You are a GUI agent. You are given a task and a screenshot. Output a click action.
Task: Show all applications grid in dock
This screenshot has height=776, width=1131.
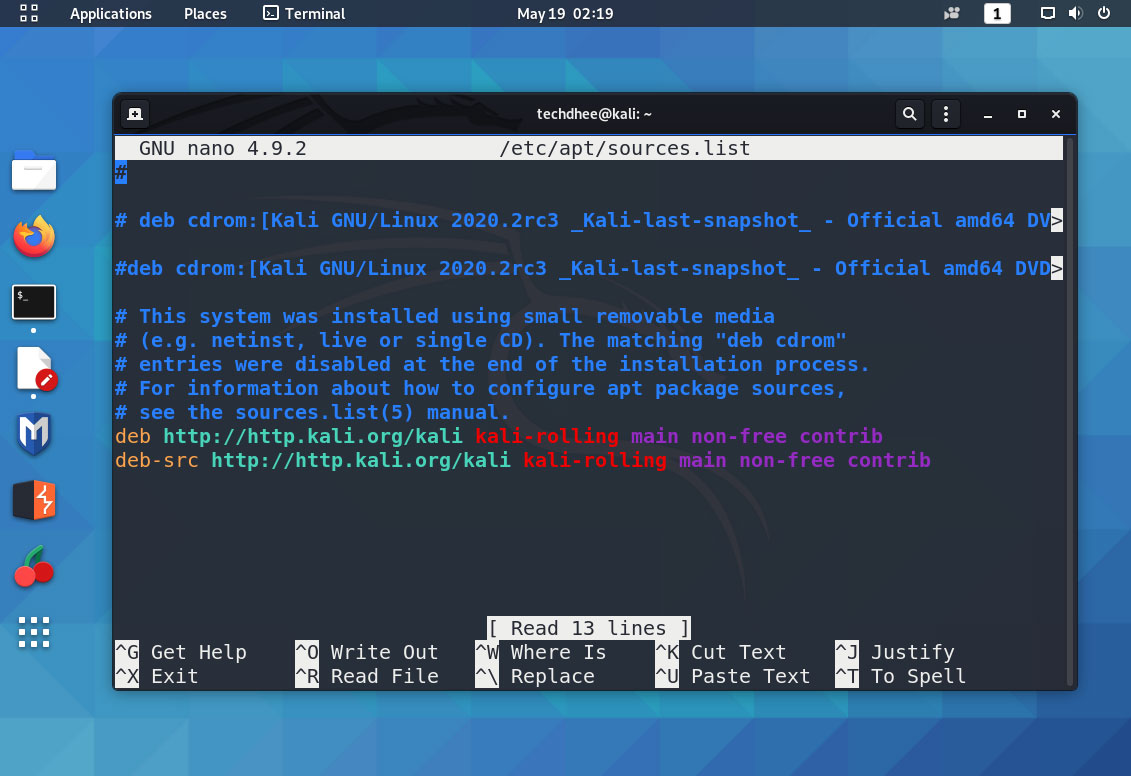tap(34, 632)
